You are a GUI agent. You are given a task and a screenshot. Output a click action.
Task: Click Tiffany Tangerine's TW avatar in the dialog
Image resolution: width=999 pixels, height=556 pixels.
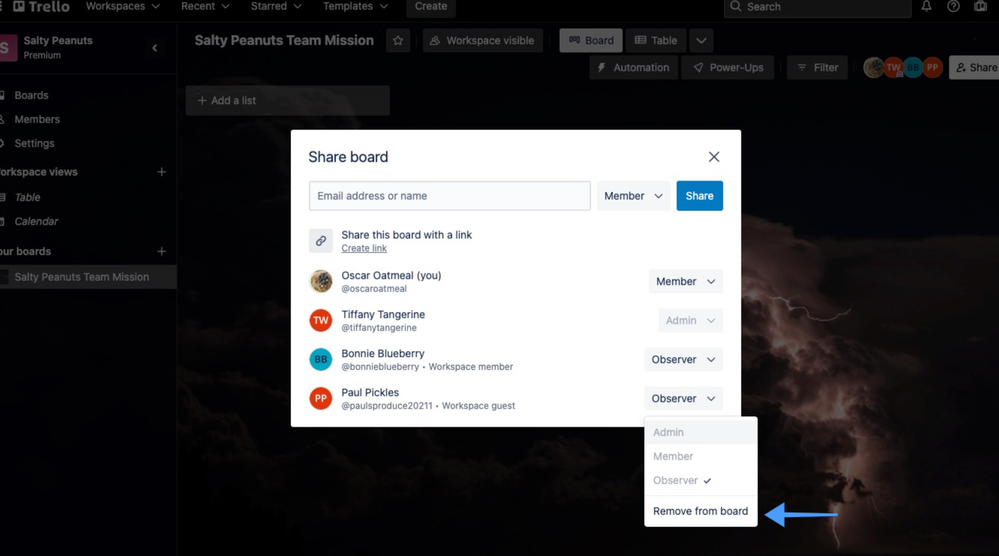(x=321, y=320)
